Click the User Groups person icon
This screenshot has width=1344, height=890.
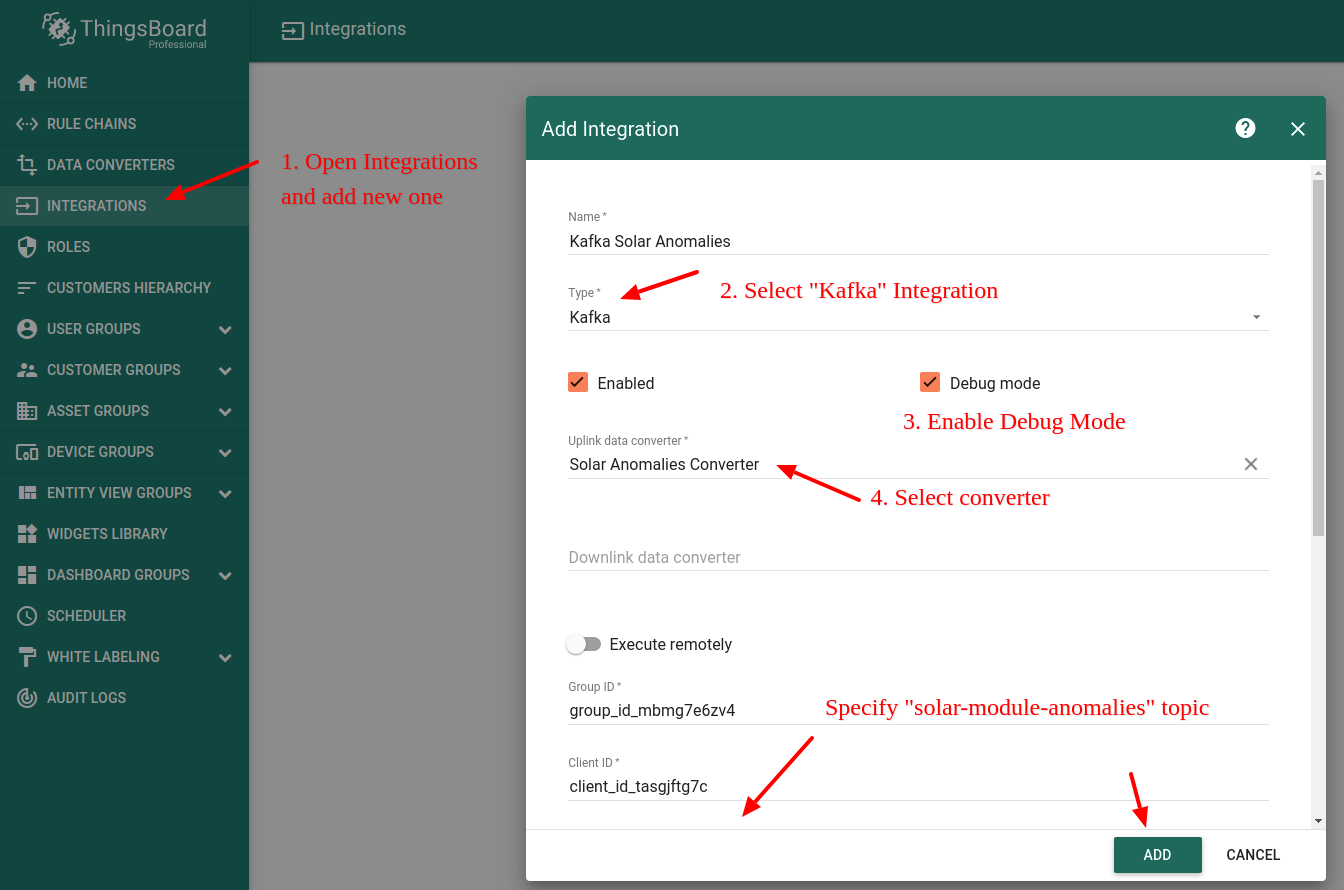(x=27, y=329)
